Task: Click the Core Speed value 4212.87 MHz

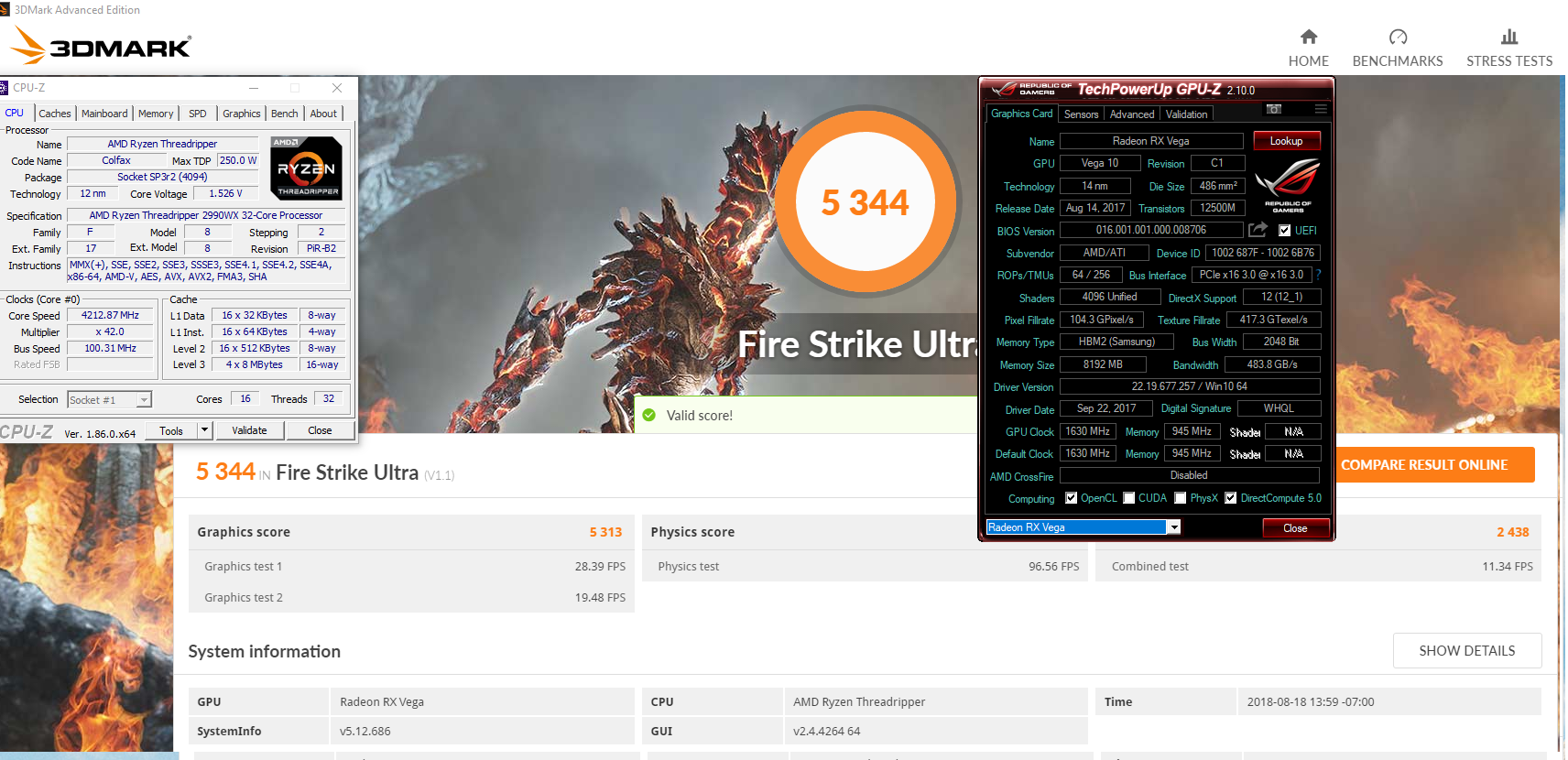Action: (110, 315)
